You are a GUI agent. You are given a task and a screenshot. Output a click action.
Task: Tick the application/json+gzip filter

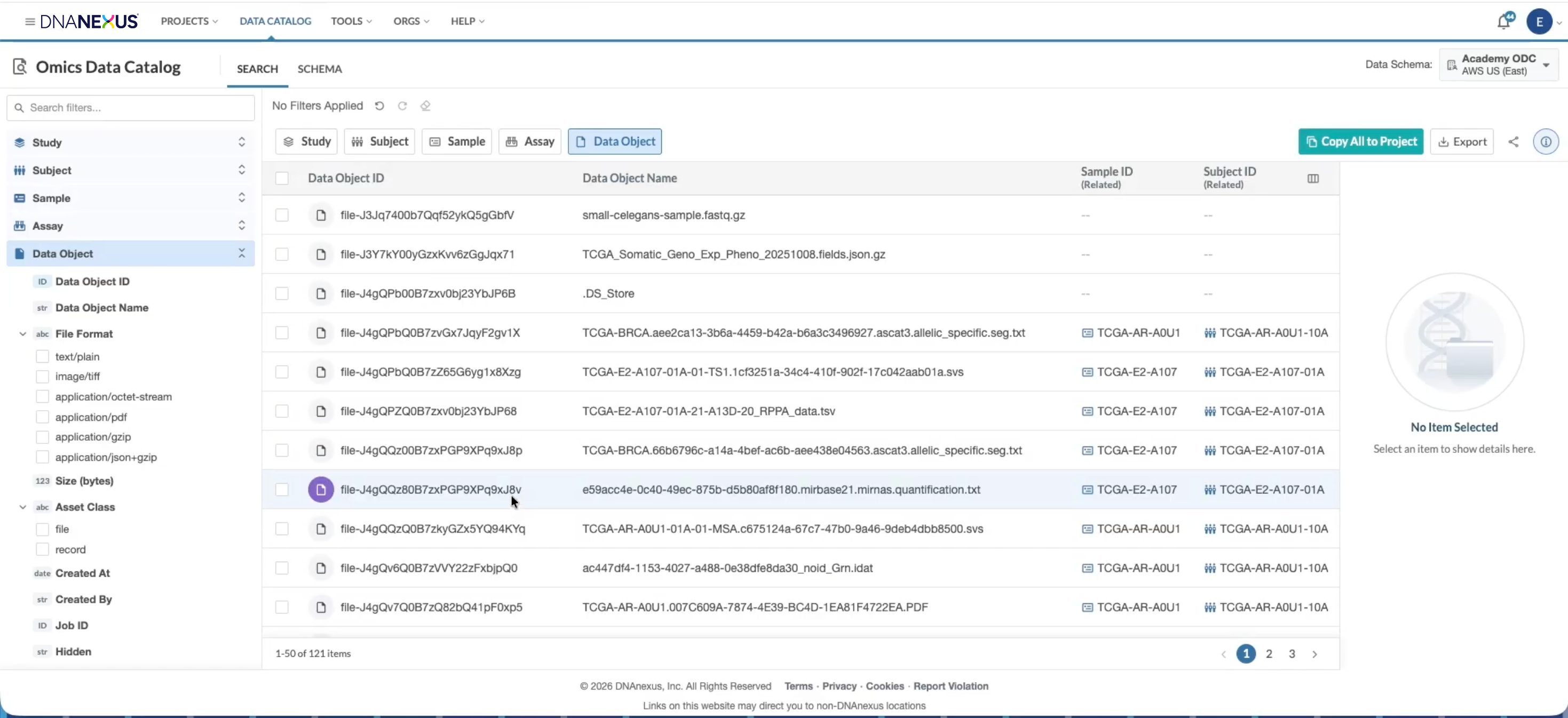click(x=43, y=458)
